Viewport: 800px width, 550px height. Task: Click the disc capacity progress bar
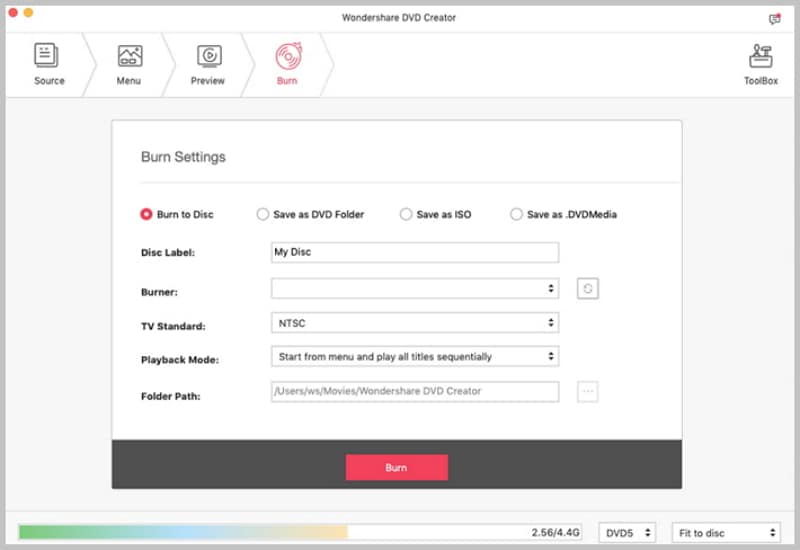pyautogui.click(x=299, y=532)
